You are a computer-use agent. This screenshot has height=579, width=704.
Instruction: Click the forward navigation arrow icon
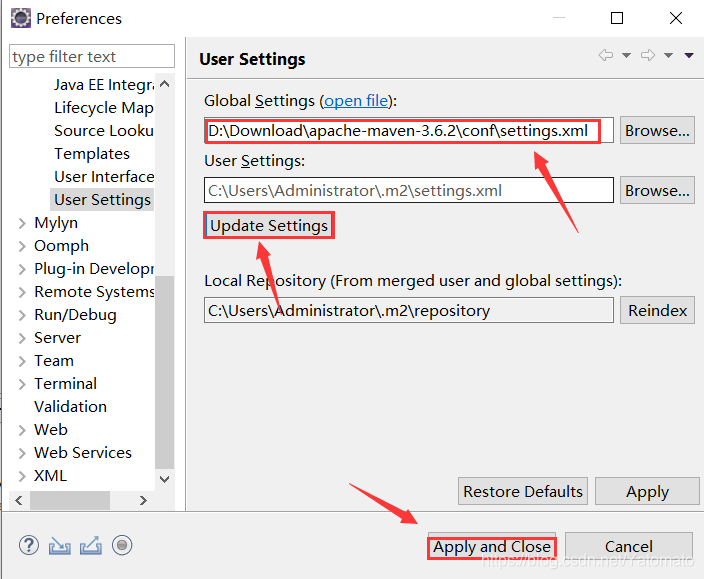point(648,55)
